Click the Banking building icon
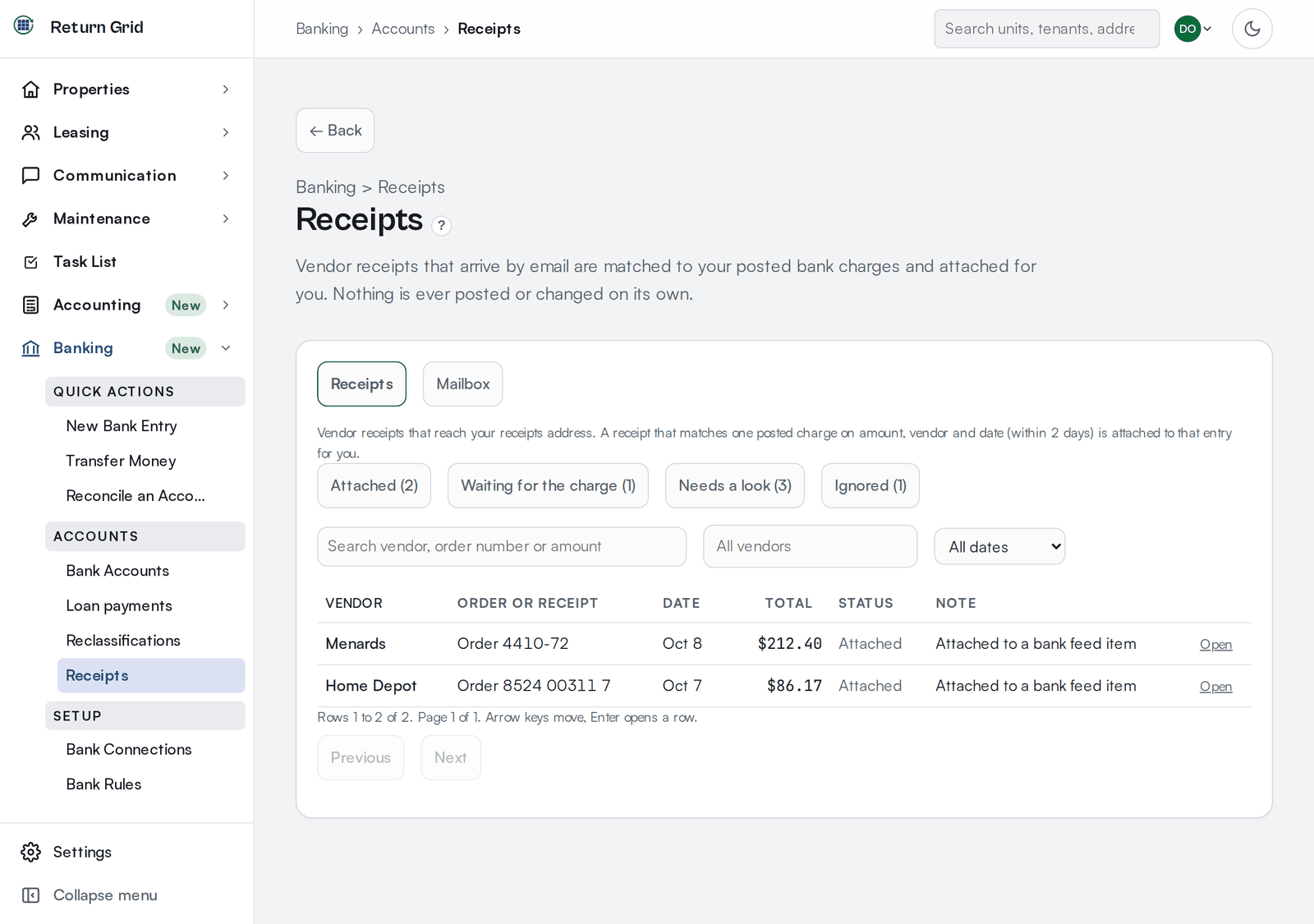1314x924 pixels. pos(30,348)
